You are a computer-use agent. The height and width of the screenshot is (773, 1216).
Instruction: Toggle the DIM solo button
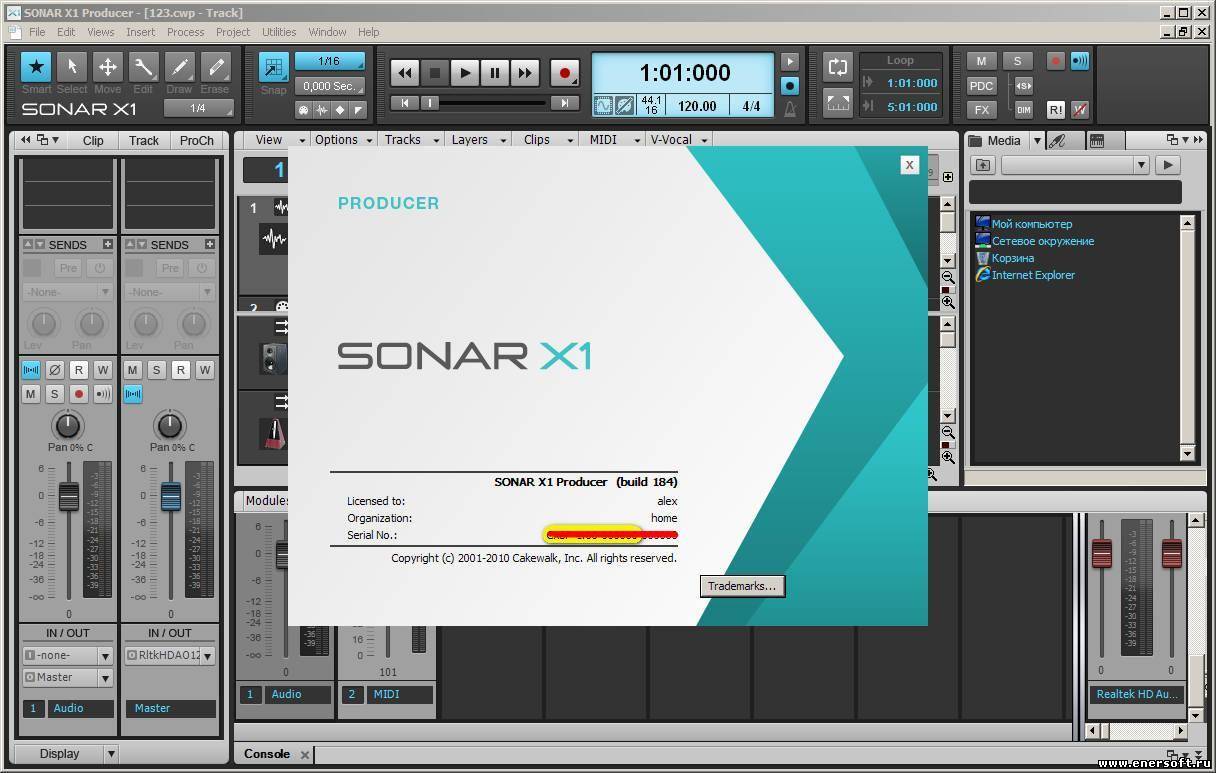(1024, 110)
